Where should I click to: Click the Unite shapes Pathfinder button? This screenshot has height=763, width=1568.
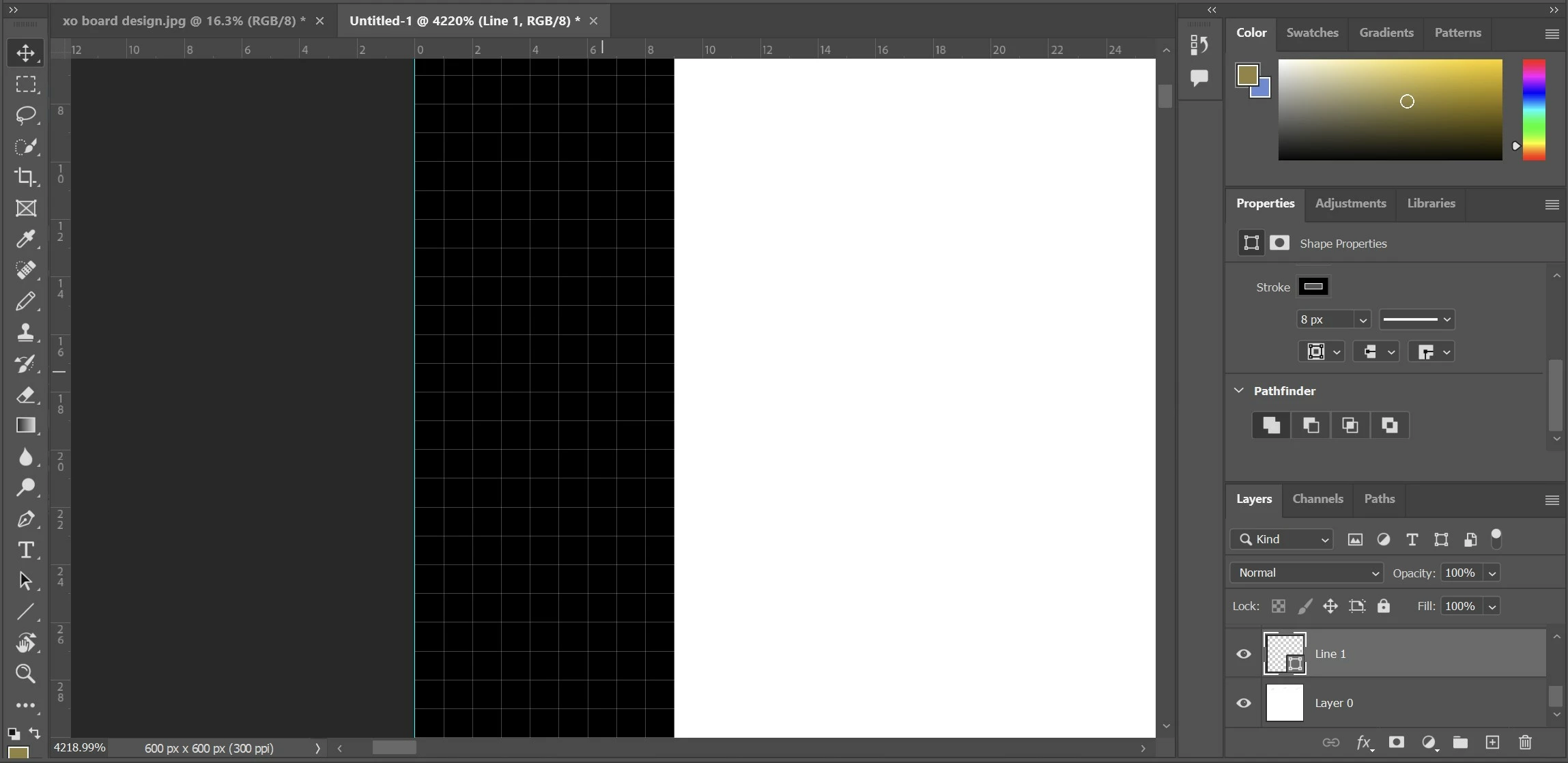[1271, 425]
